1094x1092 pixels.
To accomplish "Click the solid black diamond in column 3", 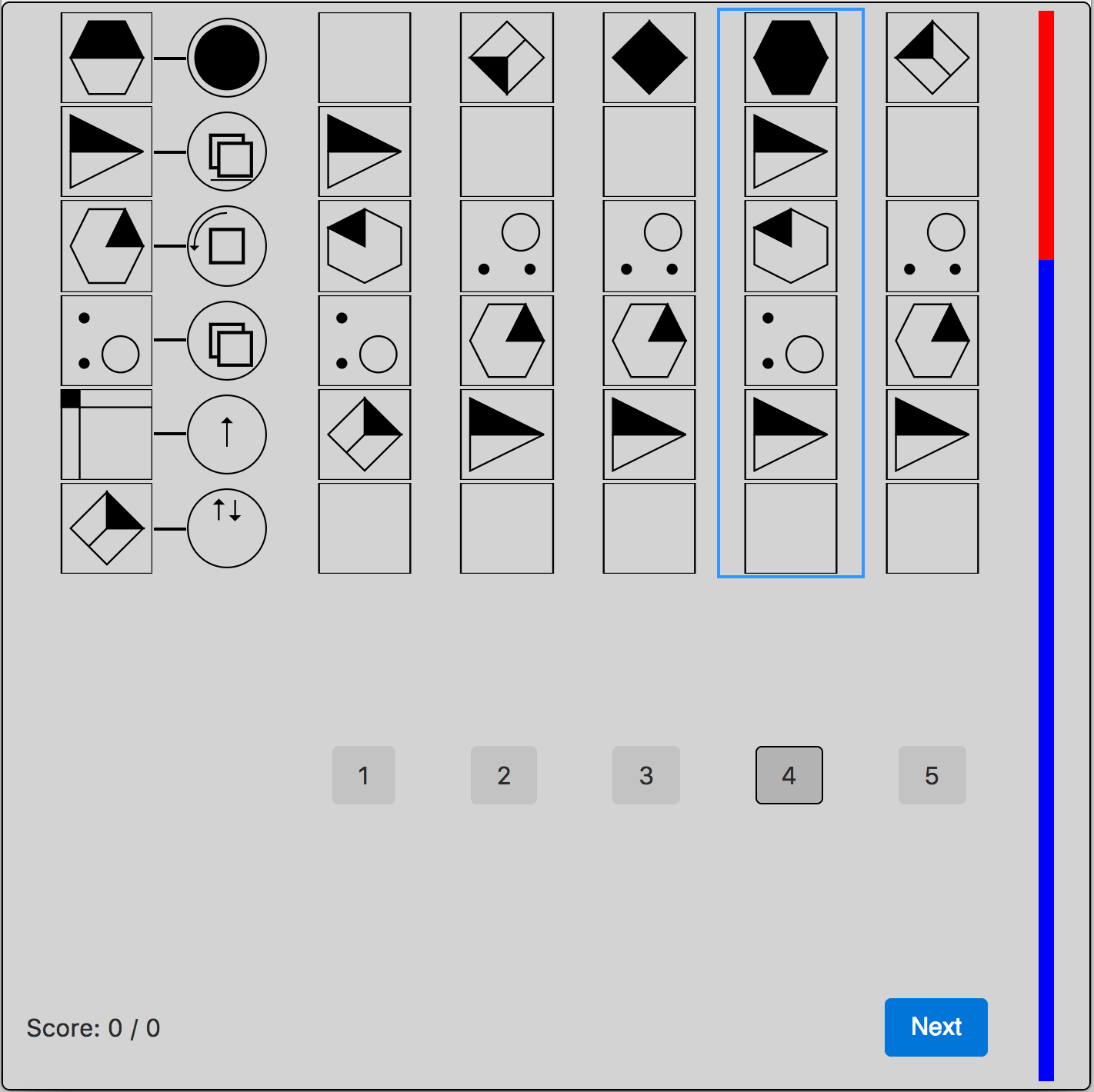I will coord(649,58).
